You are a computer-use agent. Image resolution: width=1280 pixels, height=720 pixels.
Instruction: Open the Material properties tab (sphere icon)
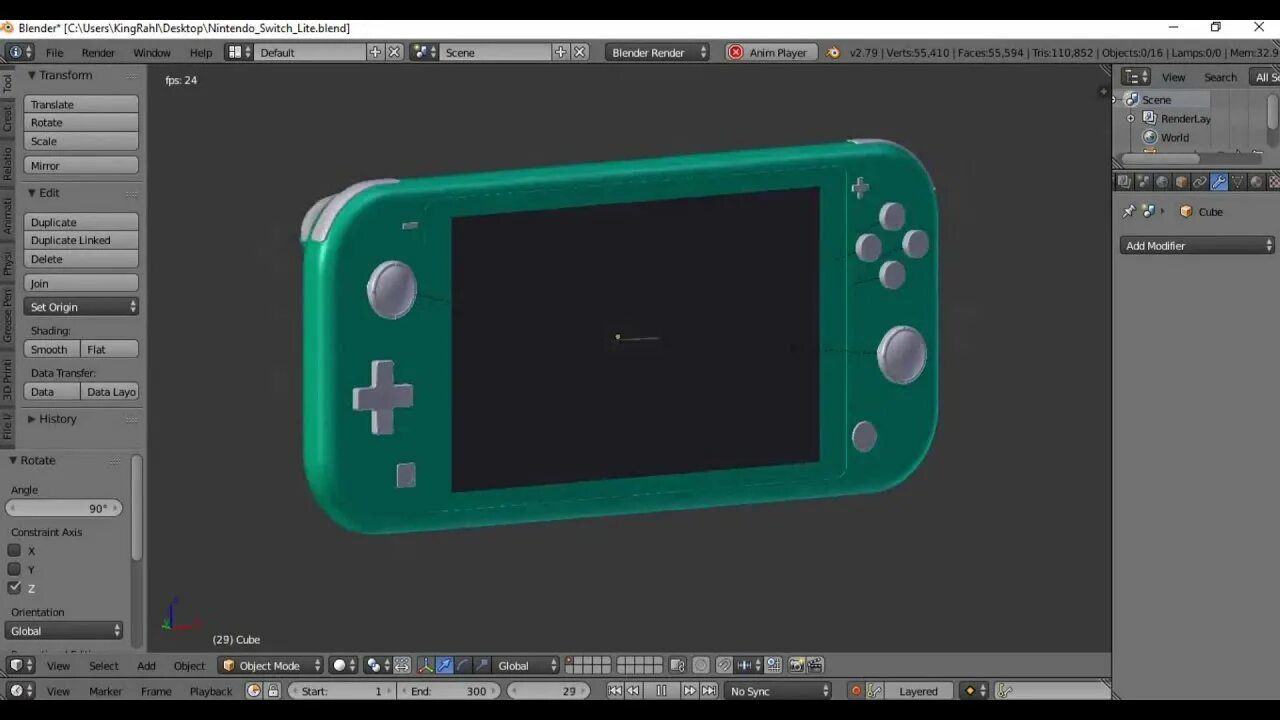click(1257, 182)
